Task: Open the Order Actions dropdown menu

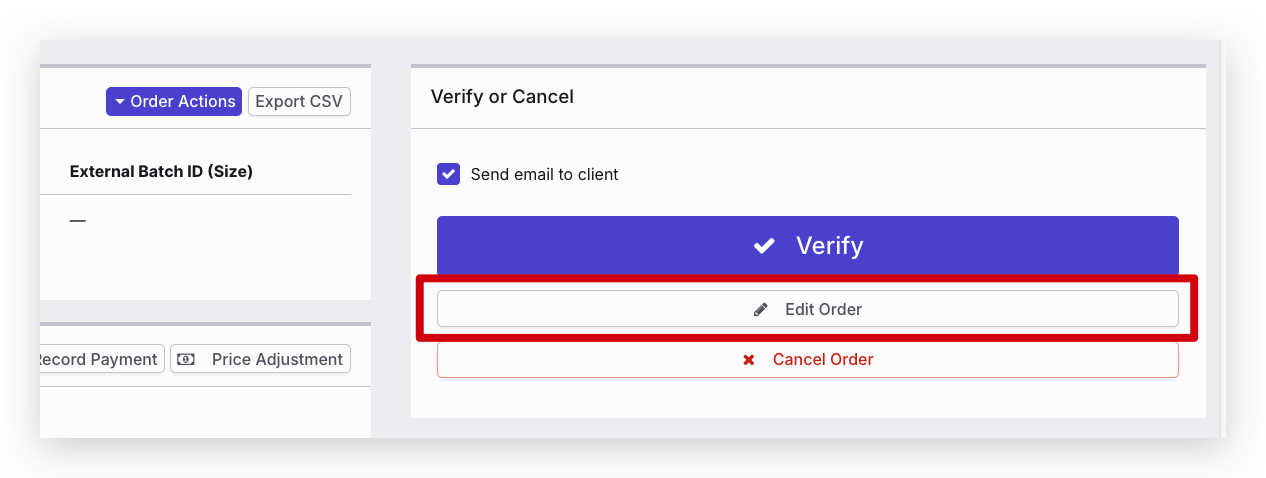Action: point(174,102)
